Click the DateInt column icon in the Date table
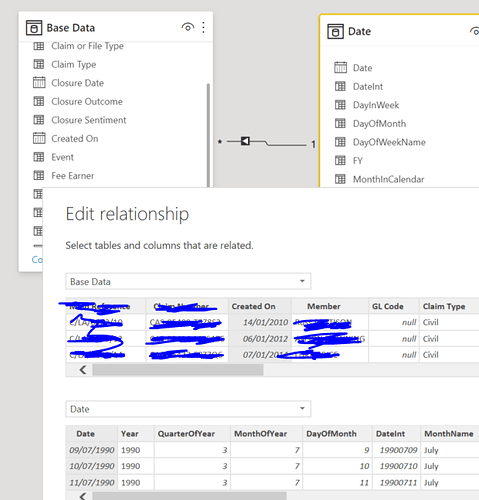The image size is (479, 500). point(340,87)
